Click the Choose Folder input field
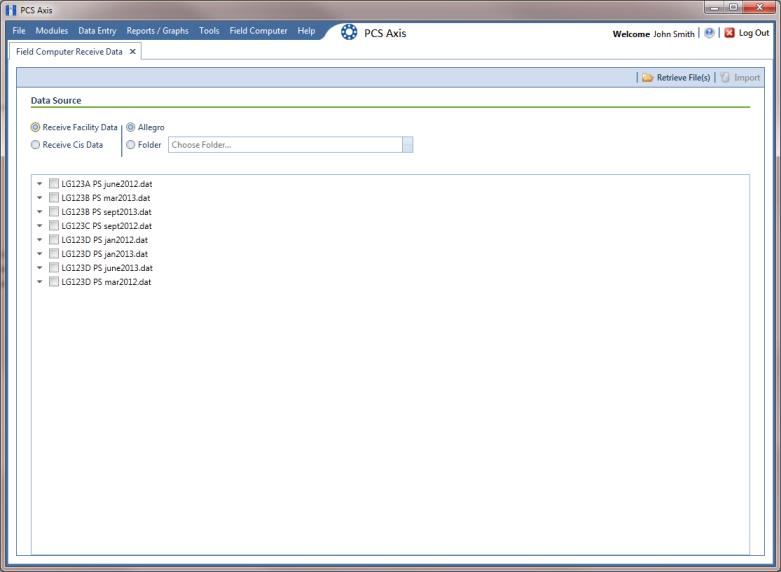781x572 pixels. [x=285, y=145]
